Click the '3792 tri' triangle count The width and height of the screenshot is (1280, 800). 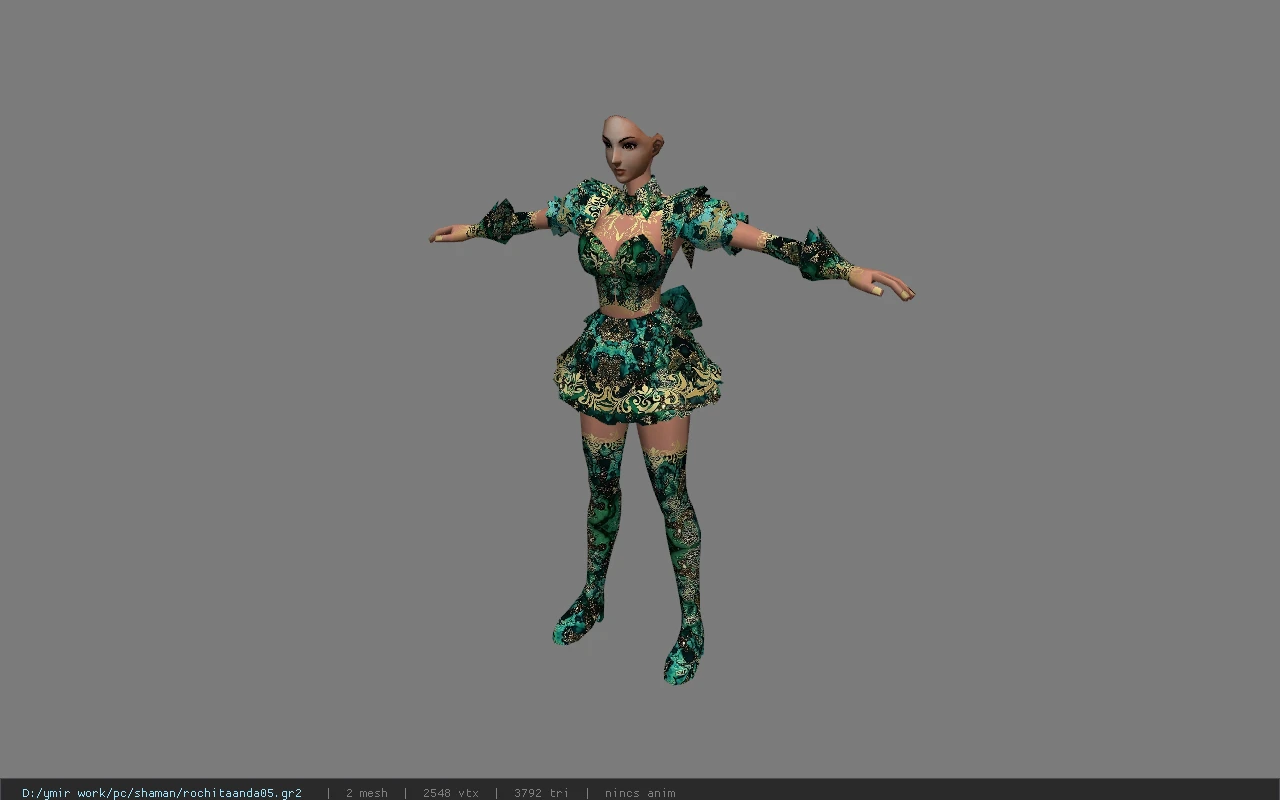pyautogui.click(x=542, y=793)
